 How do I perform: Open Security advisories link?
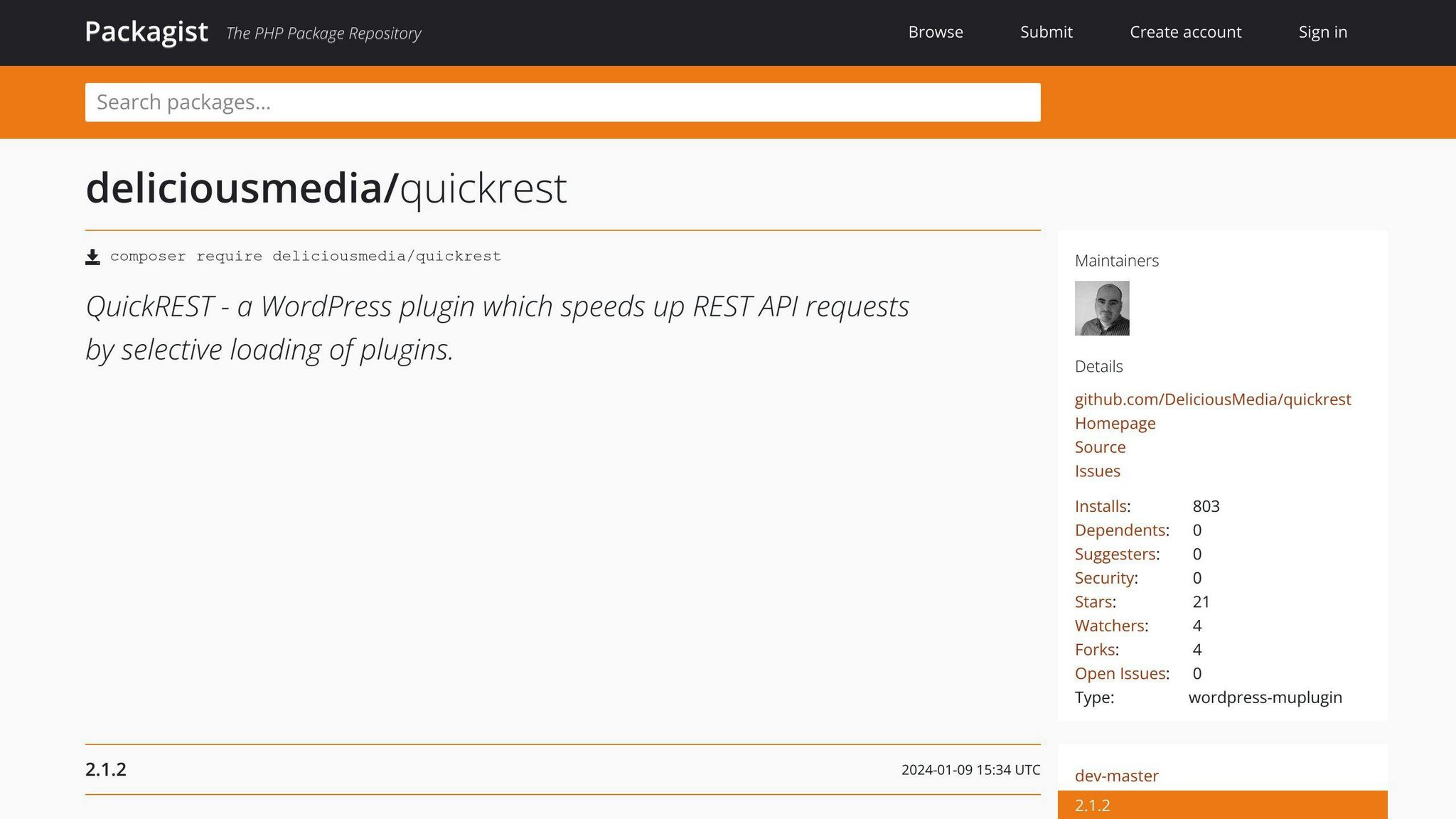[x=1104, y=578]
